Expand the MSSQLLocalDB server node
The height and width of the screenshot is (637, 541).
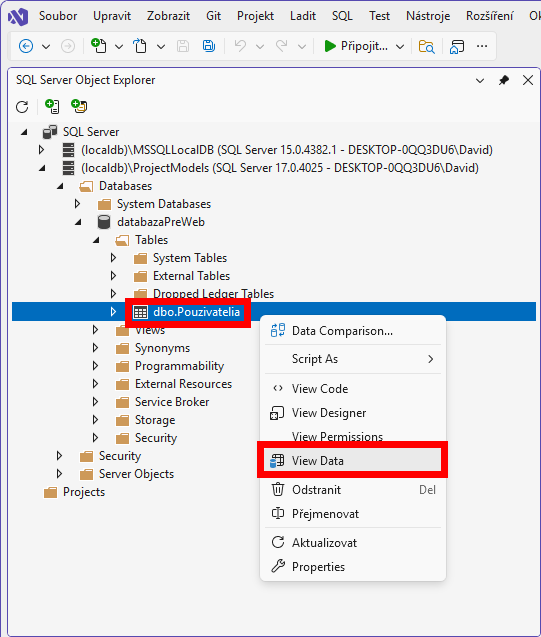coord(41,150)
